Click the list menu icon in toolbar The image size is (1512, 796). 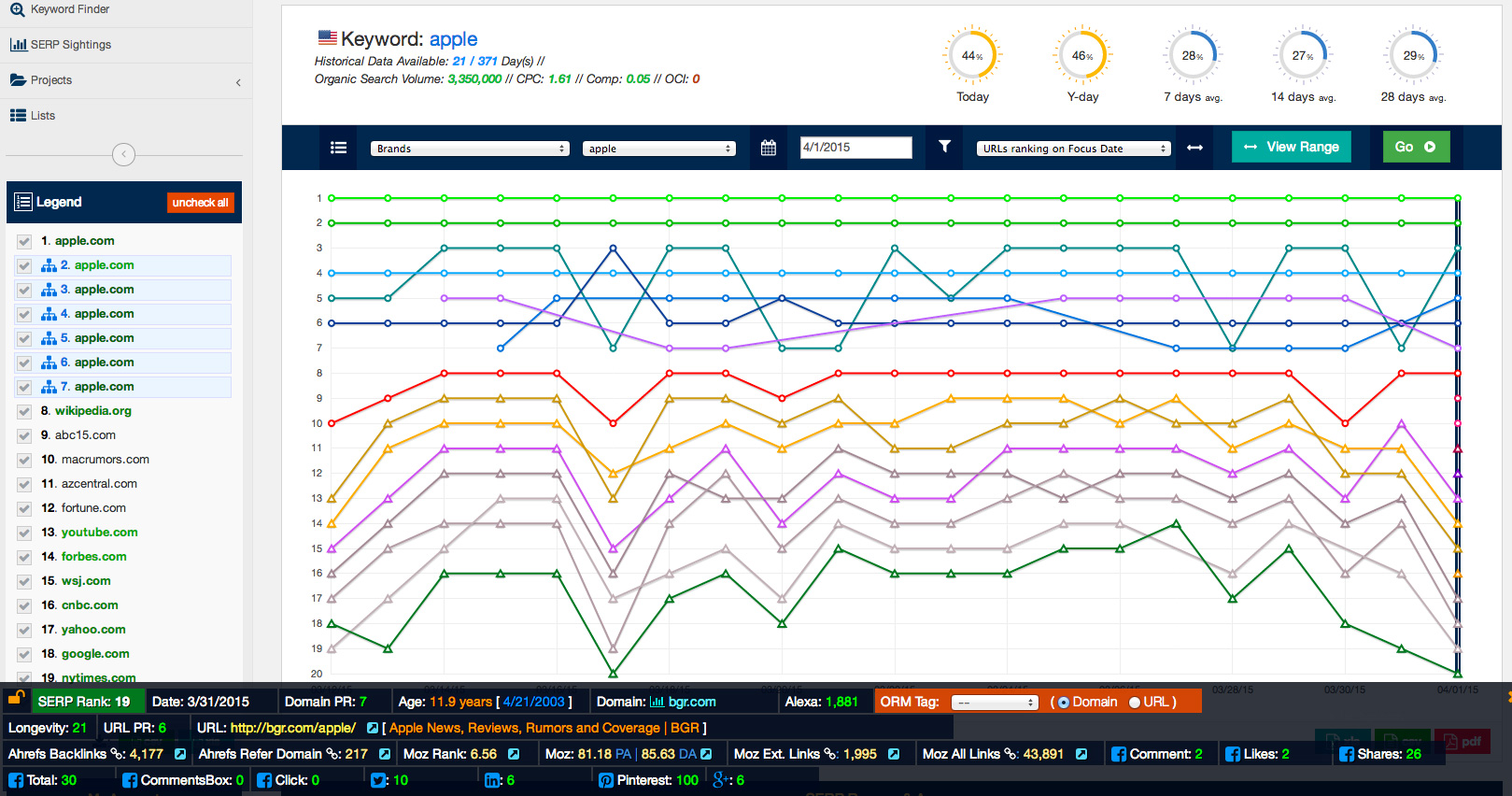click(339, 148)
